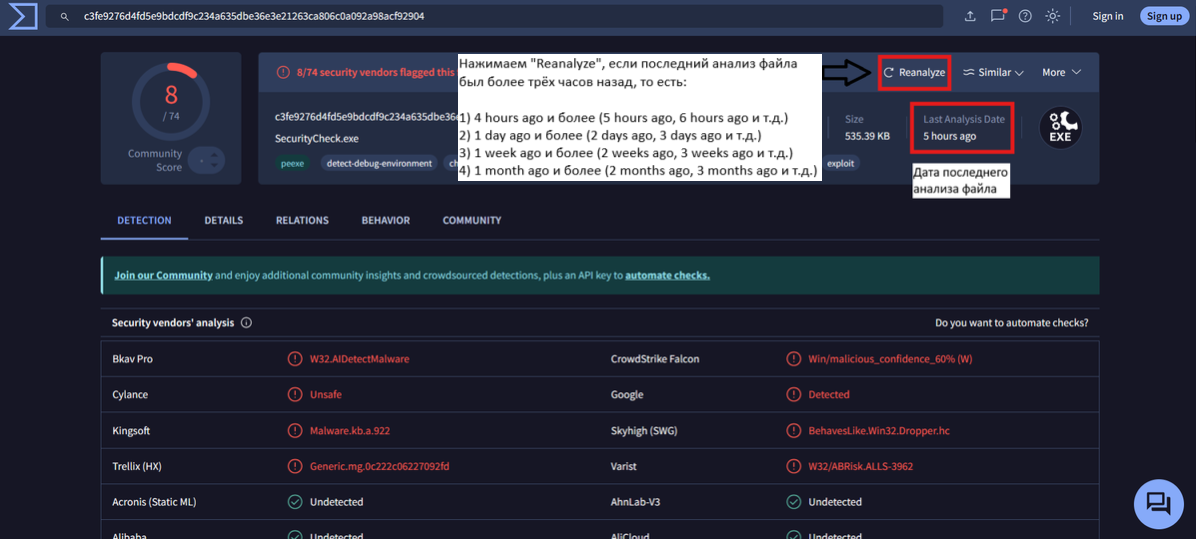Click info icon next to Security vendors' analysis
Viewport: 1196px width, 539px height.
pyautogui.click(x=246, y=322)
